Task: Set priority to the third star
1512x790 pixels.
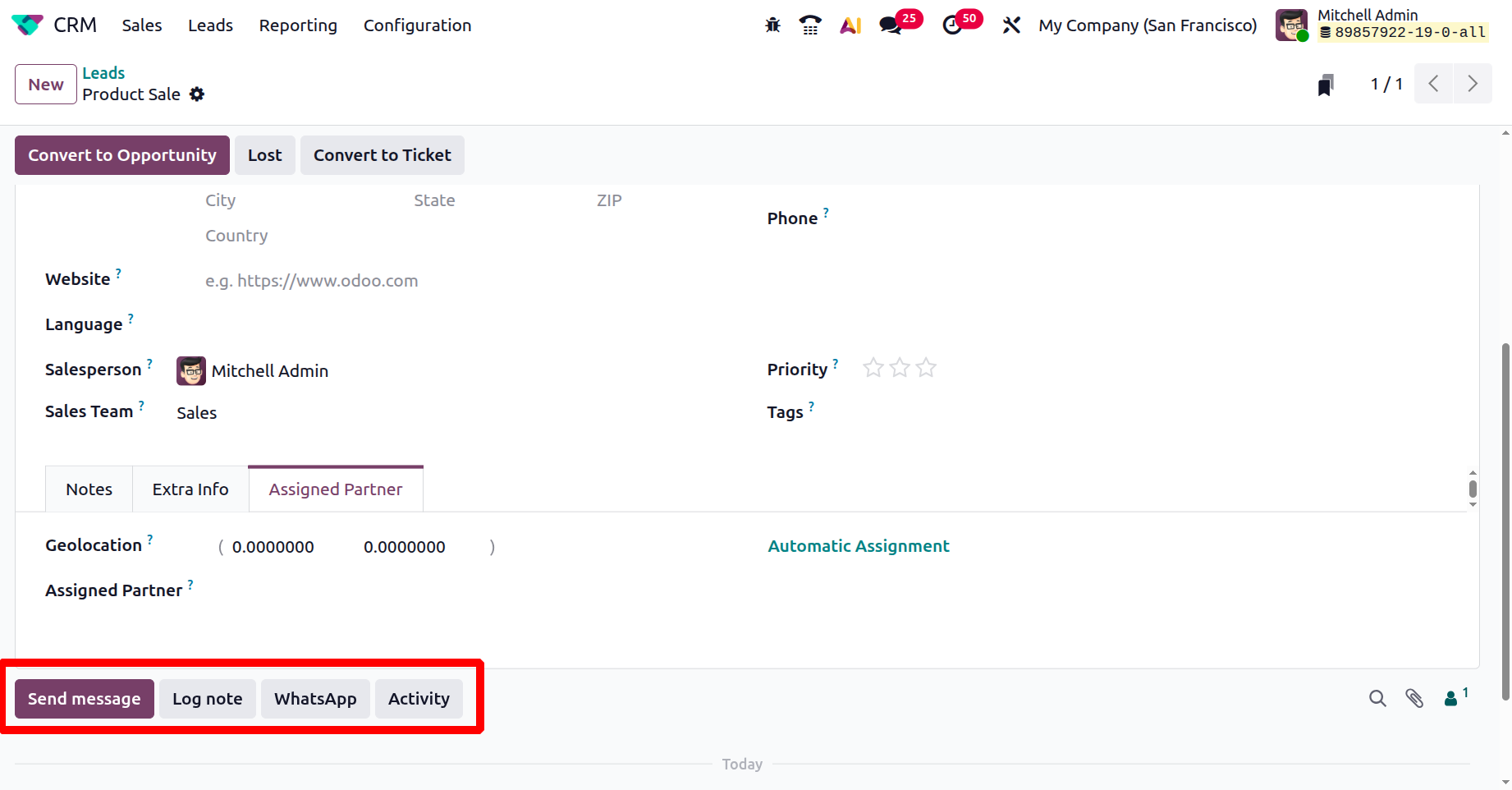Action: (926, 368)
